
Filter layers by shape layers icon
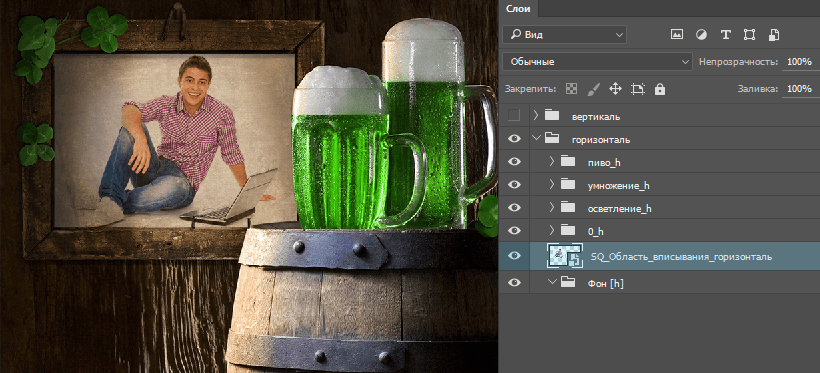pos(749,35)
